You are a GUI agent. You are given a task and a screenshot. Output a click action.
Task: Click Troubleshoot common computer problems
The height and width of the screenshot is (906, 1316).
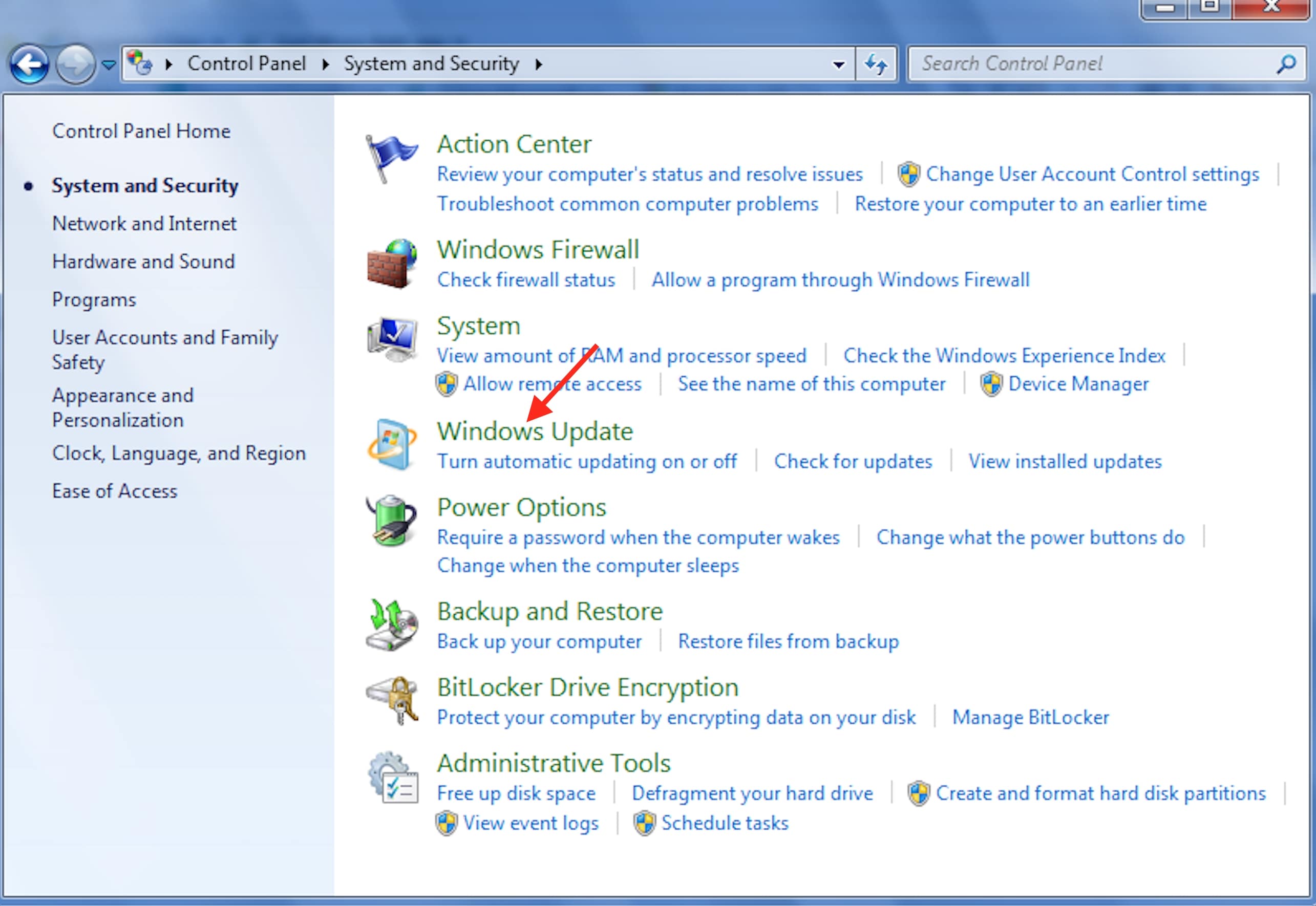pyautogui.click(x=627, y=204)
